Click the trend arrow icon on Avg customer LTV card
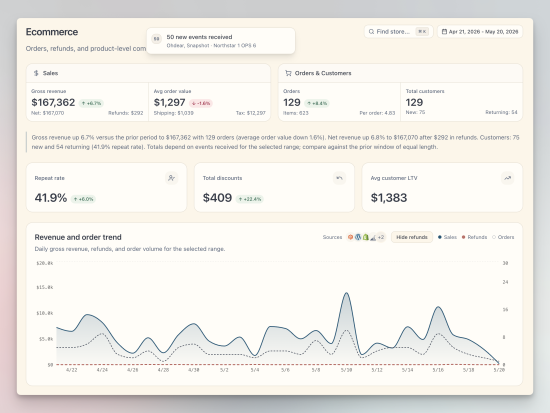Screen dimensions: 550x413 tap(507, 178)
